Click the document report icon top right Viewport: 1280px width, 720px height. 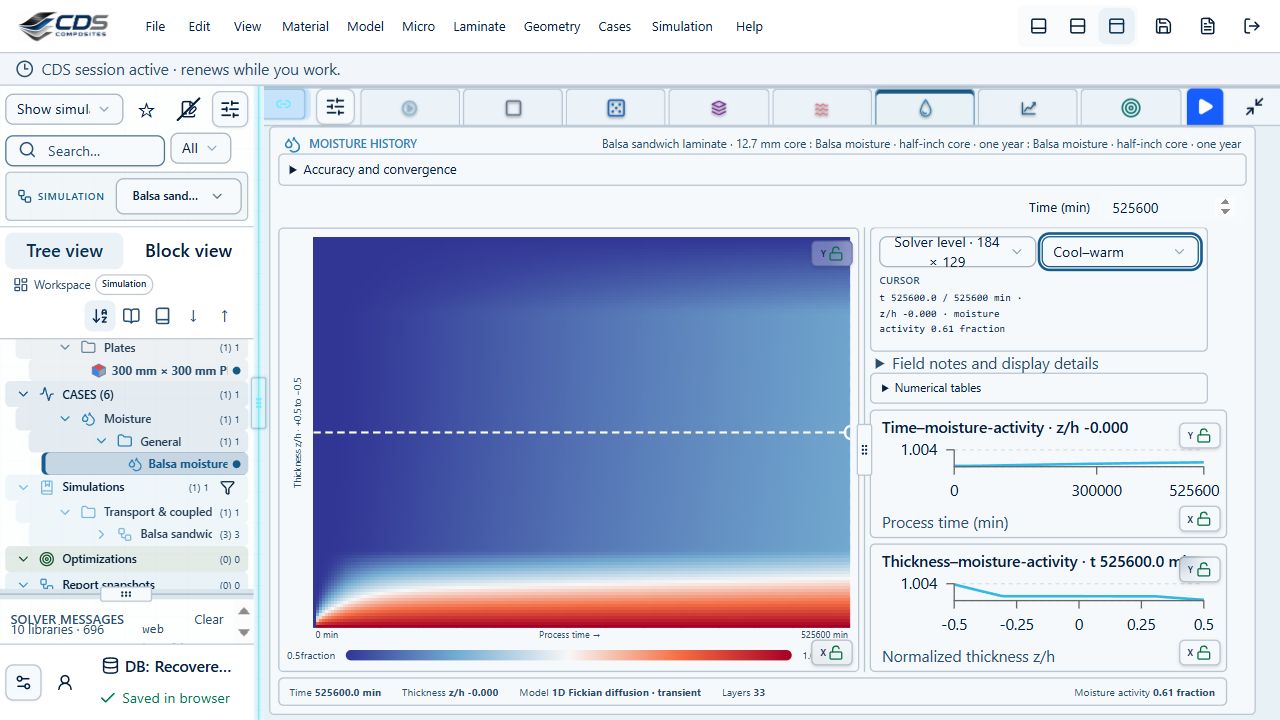pyautogui.click(x=1208, y=26)
